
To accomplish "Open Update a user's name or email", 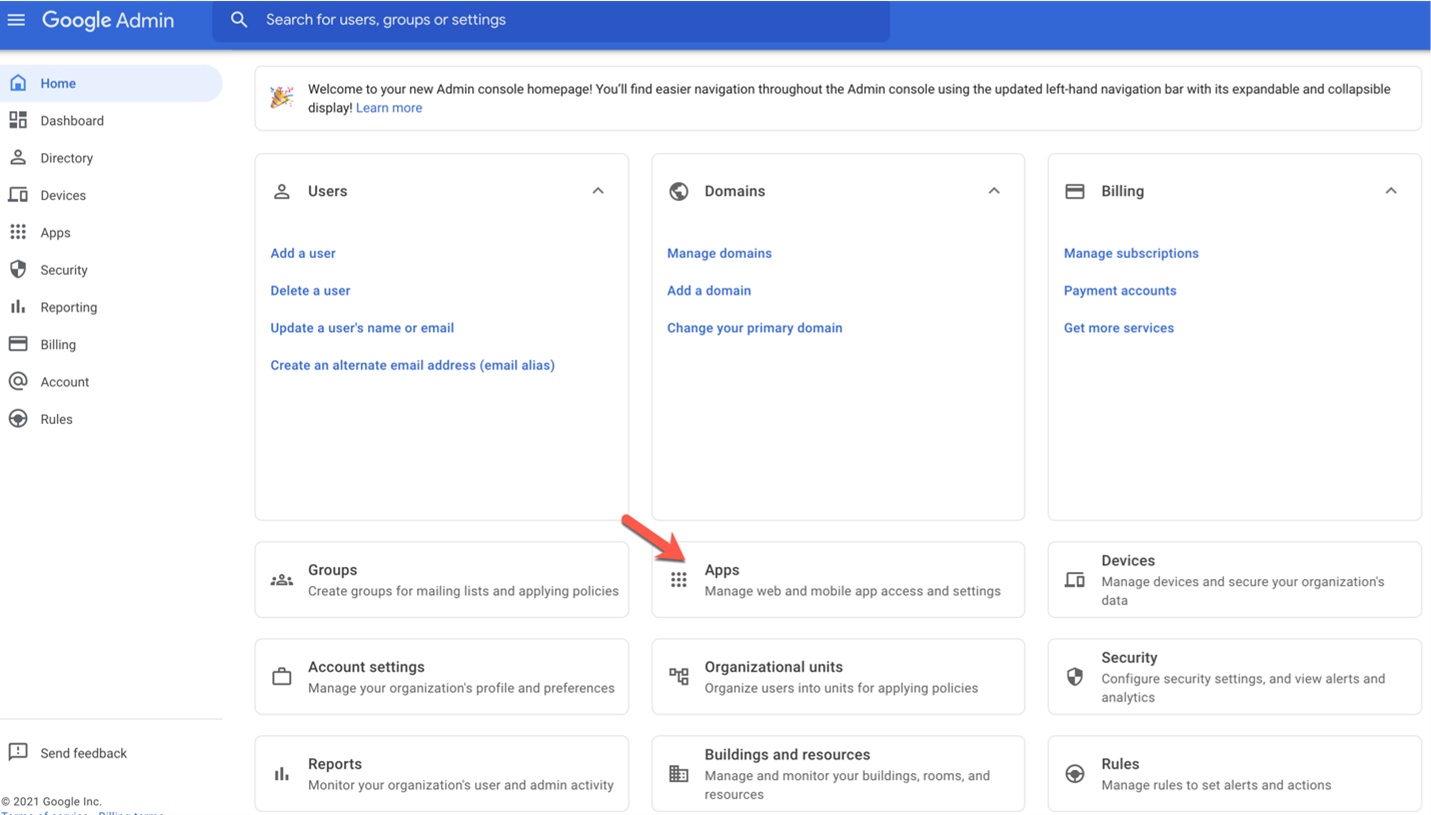I will [x=362, y=328].
